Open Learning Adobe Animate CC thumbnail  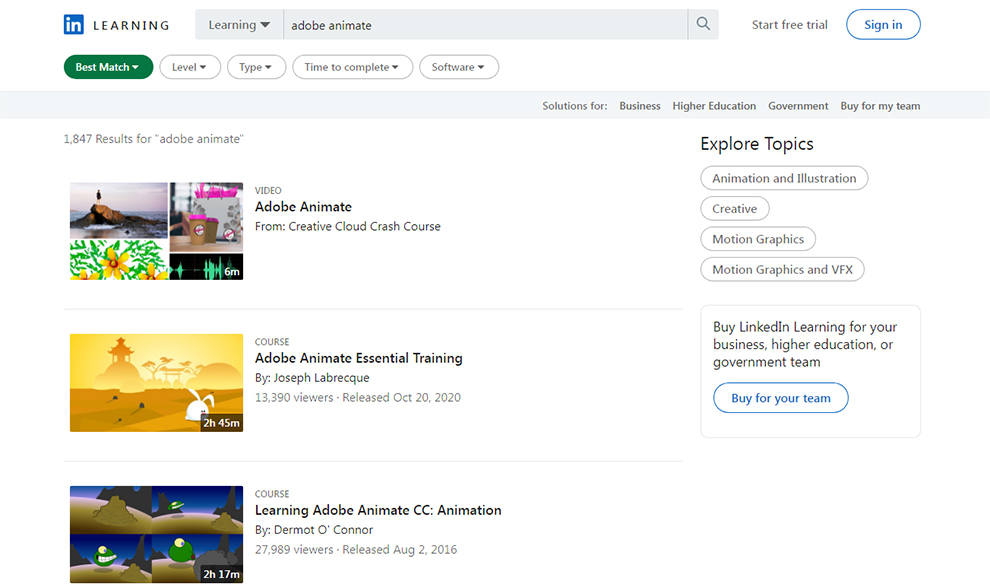pos(157,534)
